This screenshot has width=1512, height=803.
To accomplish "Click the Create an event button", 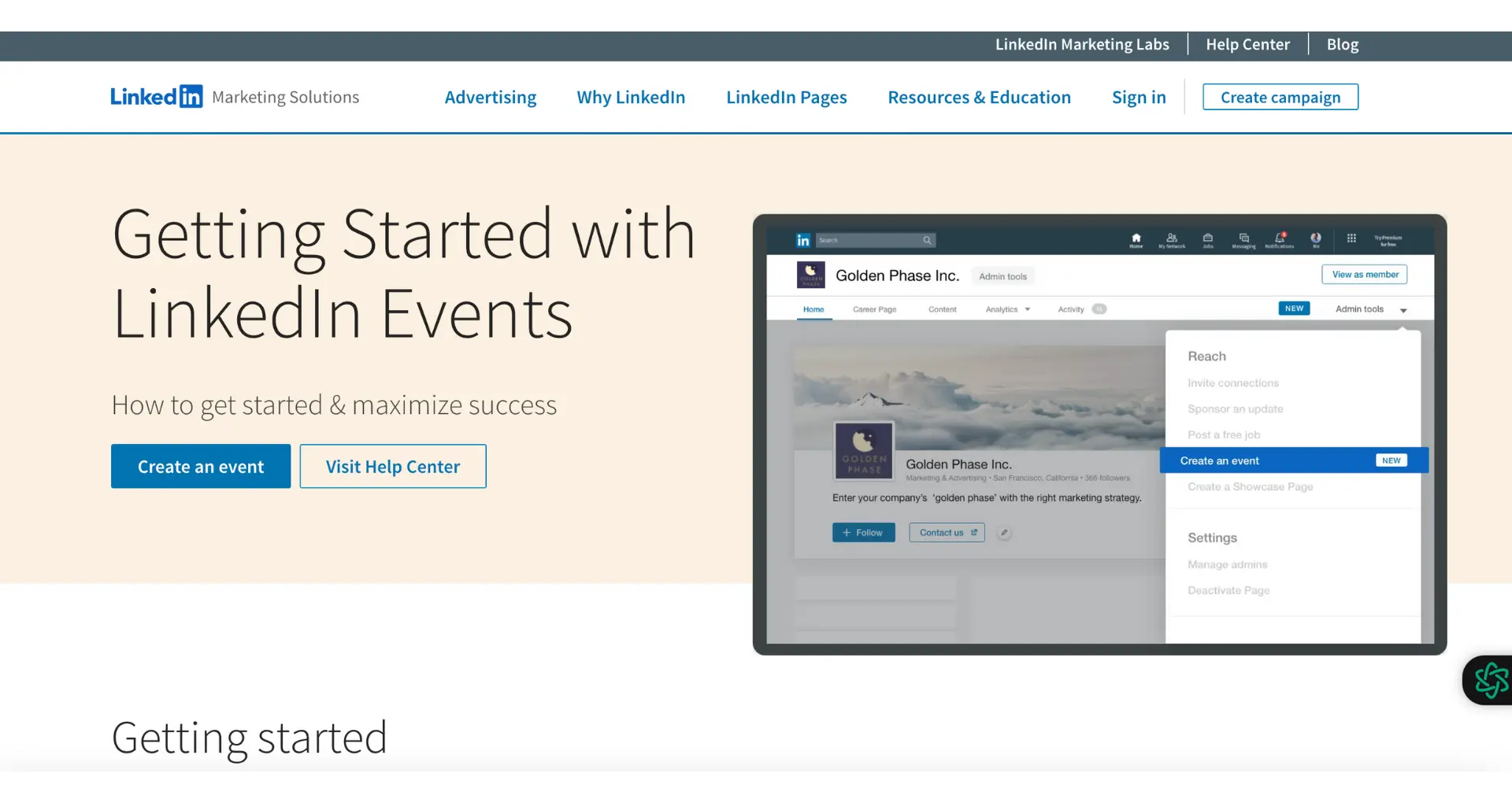I will pos(201,466).
